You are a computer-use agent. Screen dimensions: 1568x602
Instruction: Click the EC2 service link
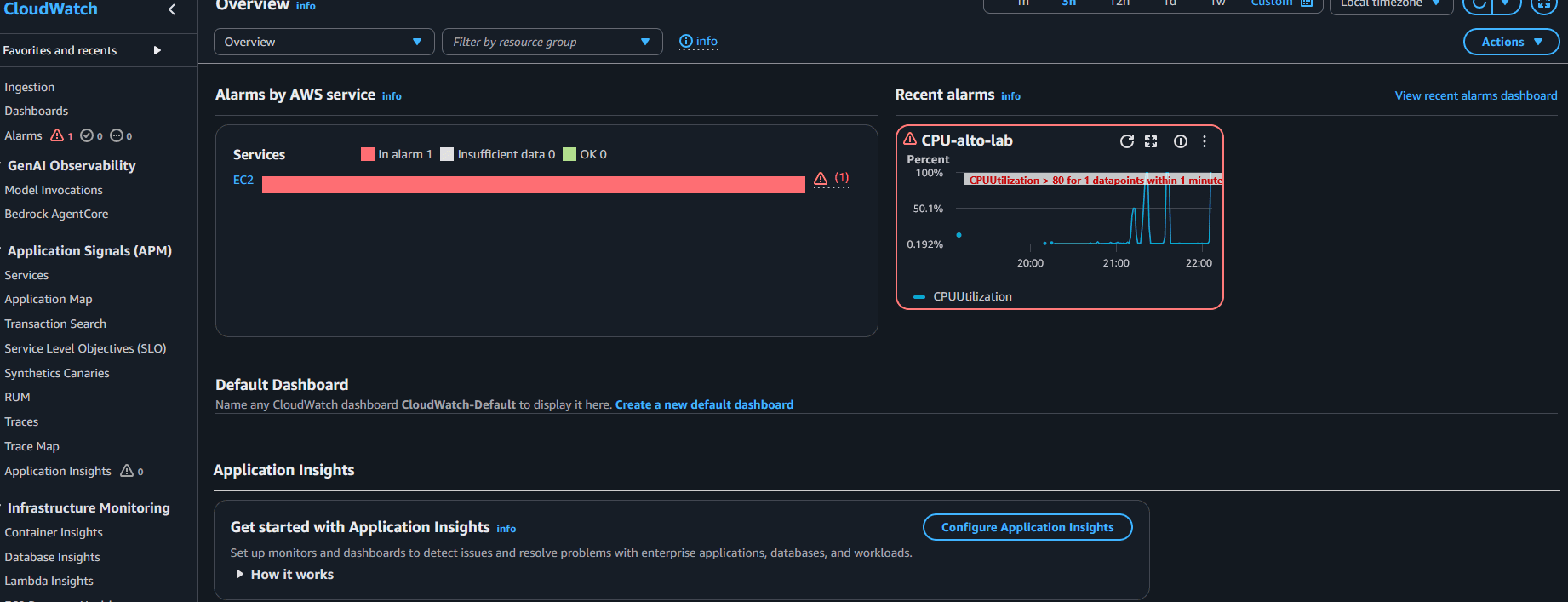tap(243, 180)
